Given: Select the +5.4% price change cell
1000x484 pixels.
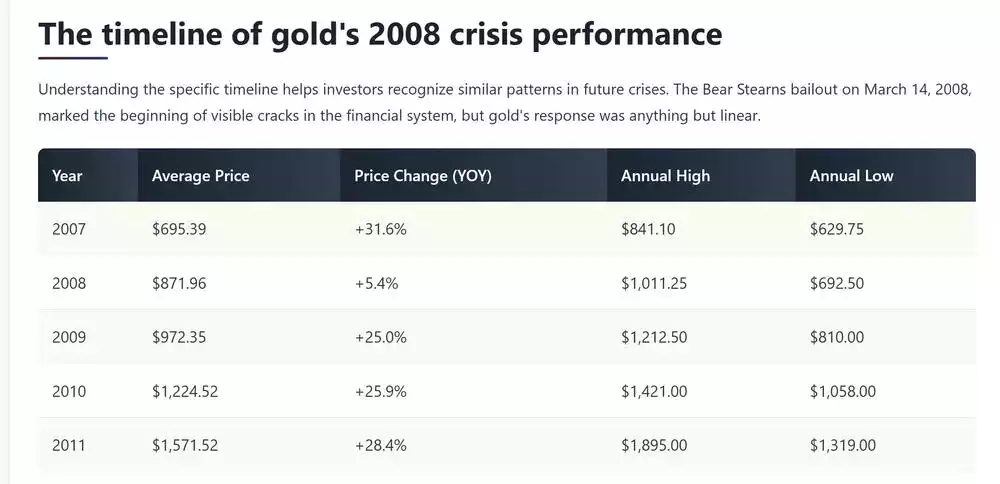Looking at the screenshot, I should (376, 283).
